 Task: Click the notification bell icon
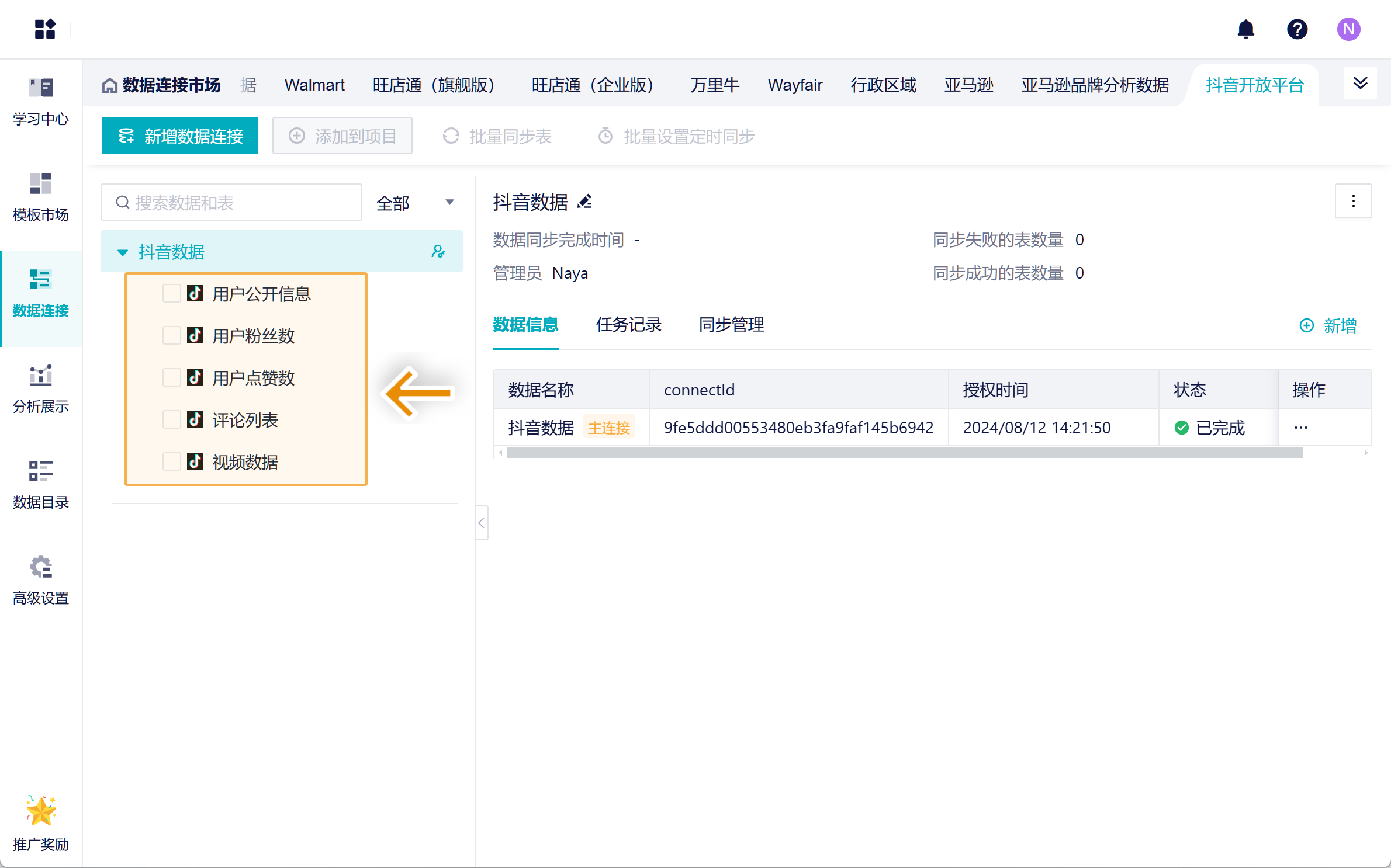click(1245, 29)
